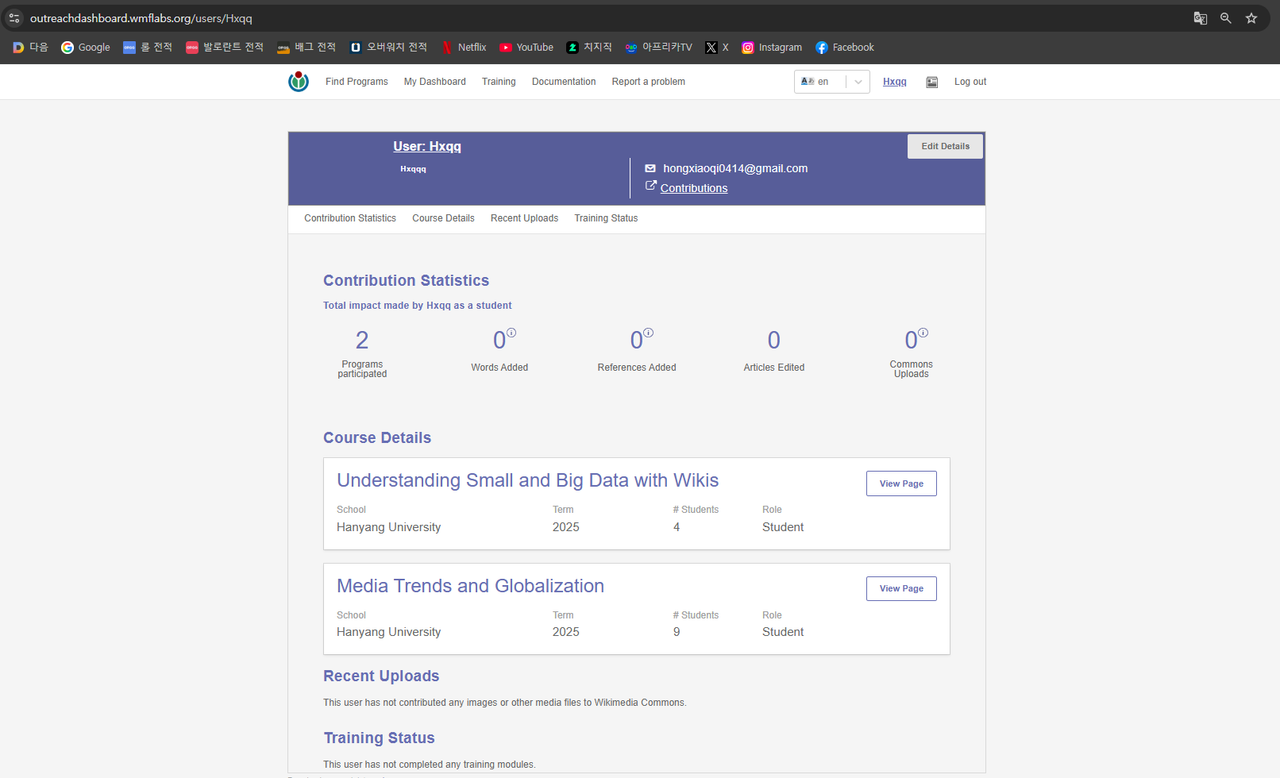Open the Facebook bookmark
This screenshot has width=1280, height=778.
(x=844, y=47)
